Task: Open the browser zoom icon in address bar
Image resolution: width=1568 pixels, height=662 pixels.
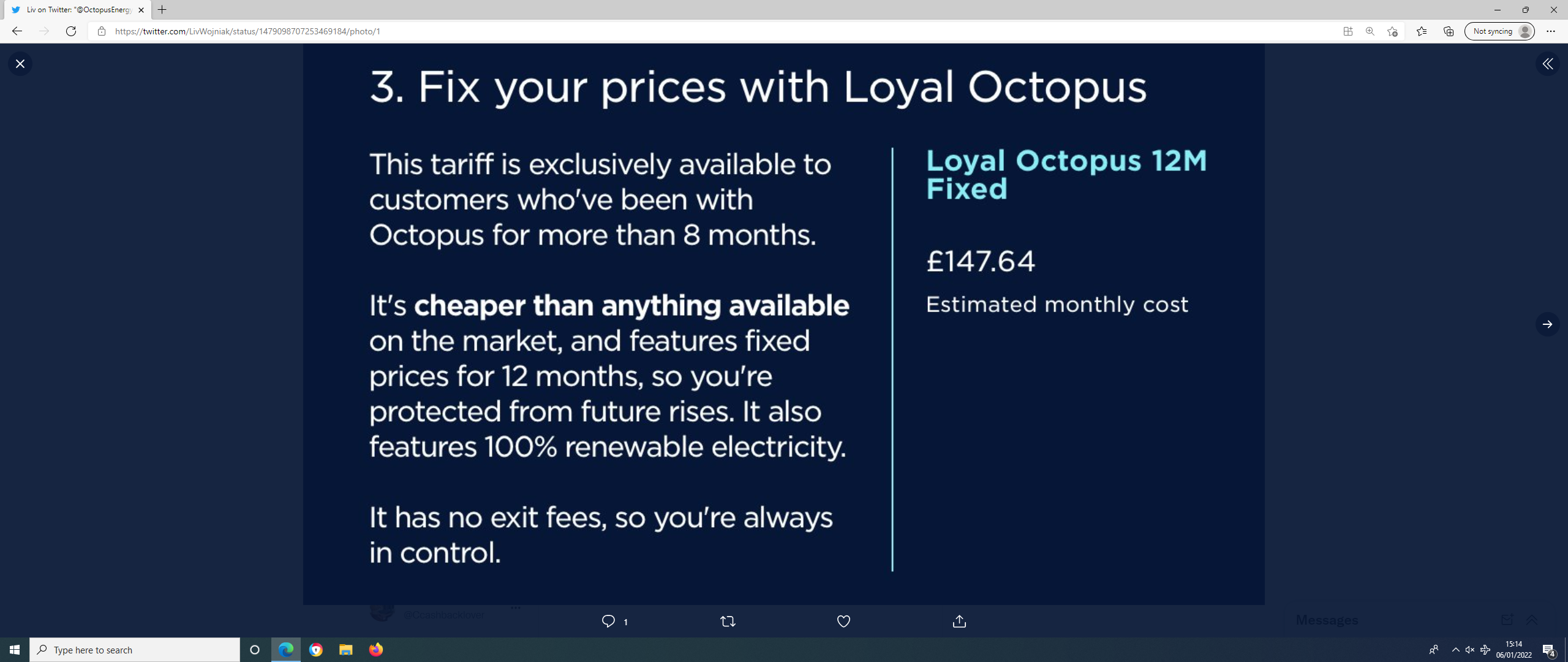Action: click(1370, 31)
